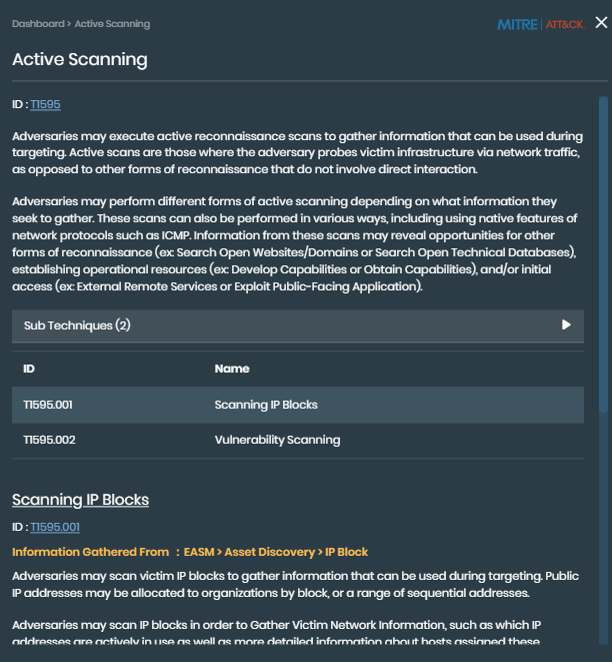Screen dimensions: 612x662
Task: Click the large Active Scanning page title
Action: click(x=80, y=59)
